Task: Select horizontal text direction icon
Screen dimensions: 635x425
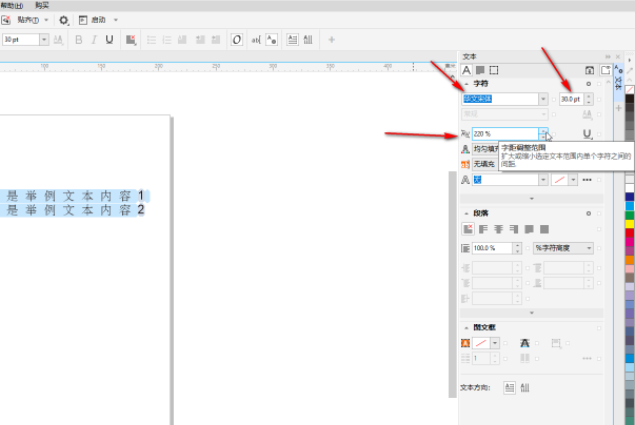Action: (x=509, y=386)
